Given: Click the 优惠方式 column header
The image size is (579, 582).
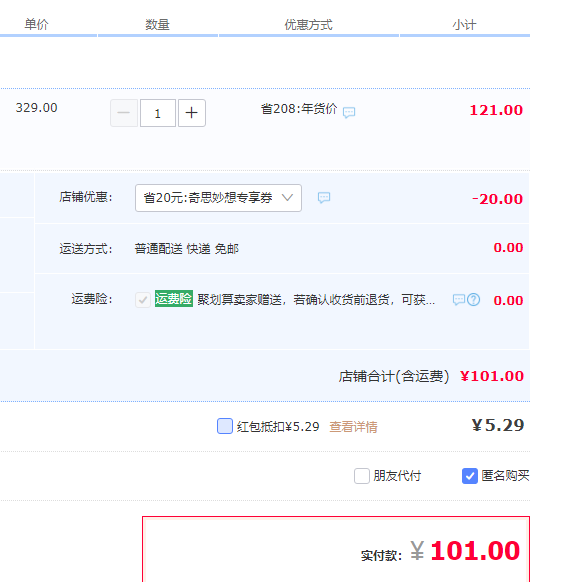Looking at the screenshot, I should click(x=308, y=25).
